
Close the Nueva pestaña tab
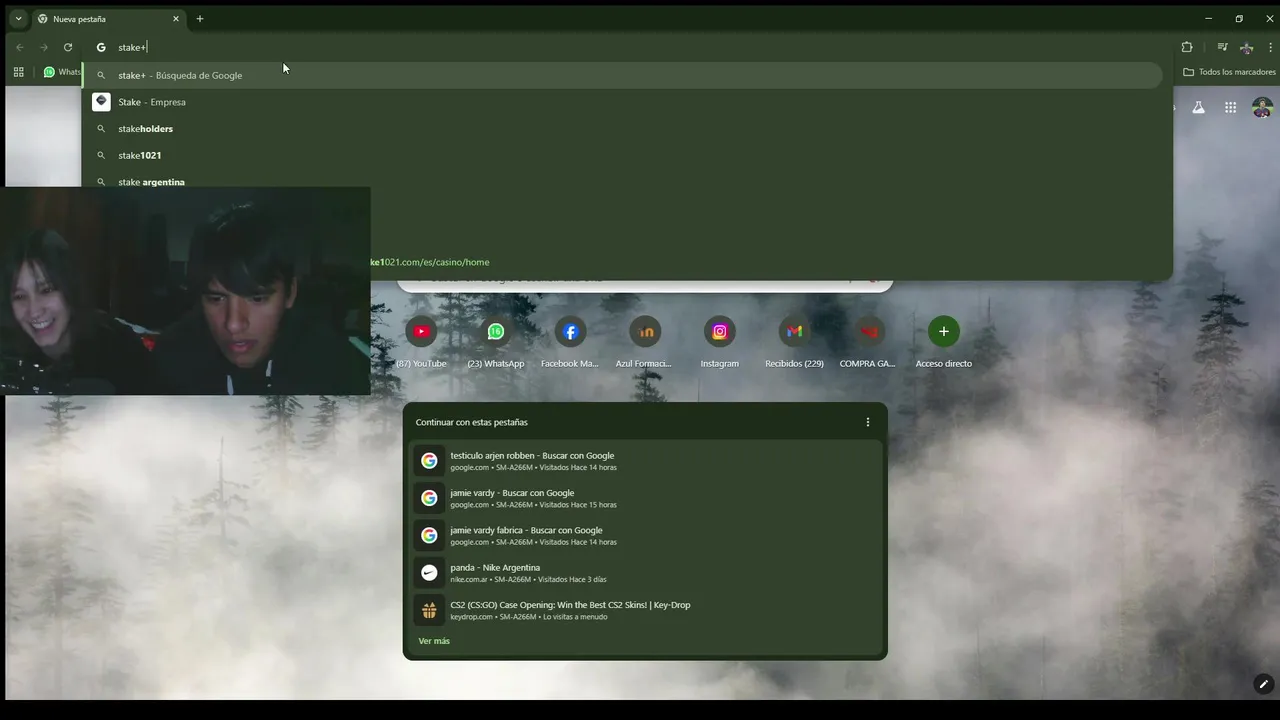pyautogui.click(x=176, y=19)
